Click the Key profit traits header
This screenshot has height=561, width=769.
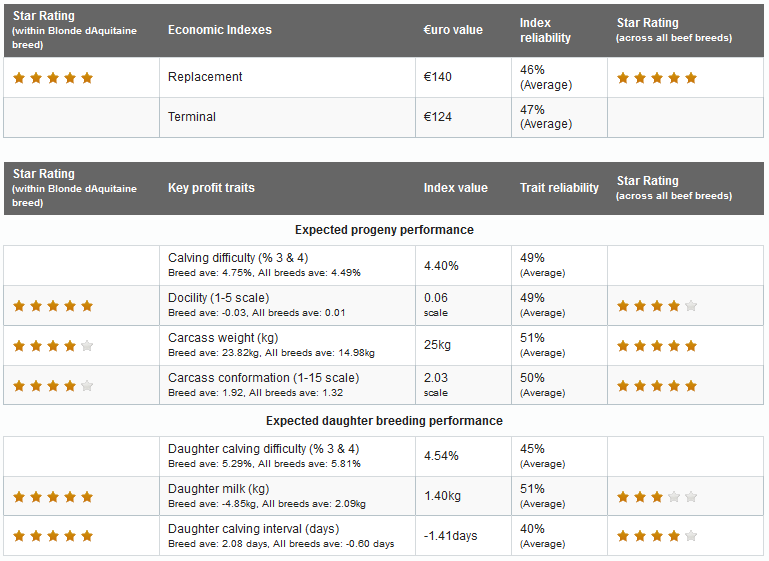coord(211,188)
